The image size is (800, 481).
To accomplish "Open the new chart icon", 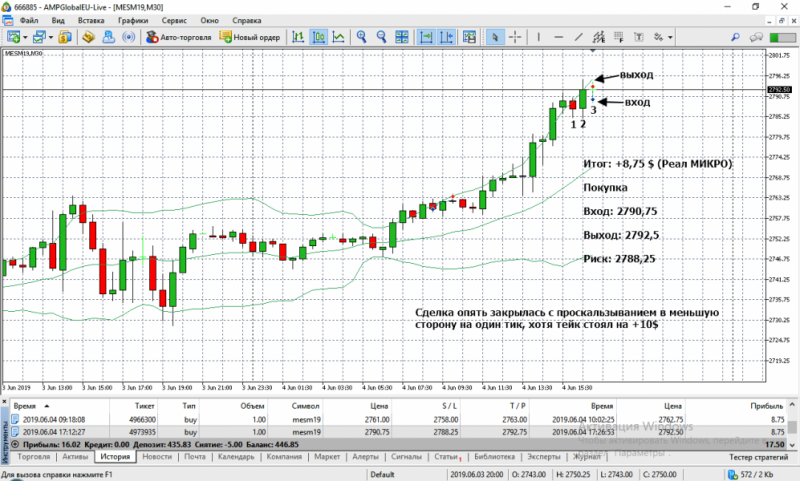I will [x=14, y=37].
